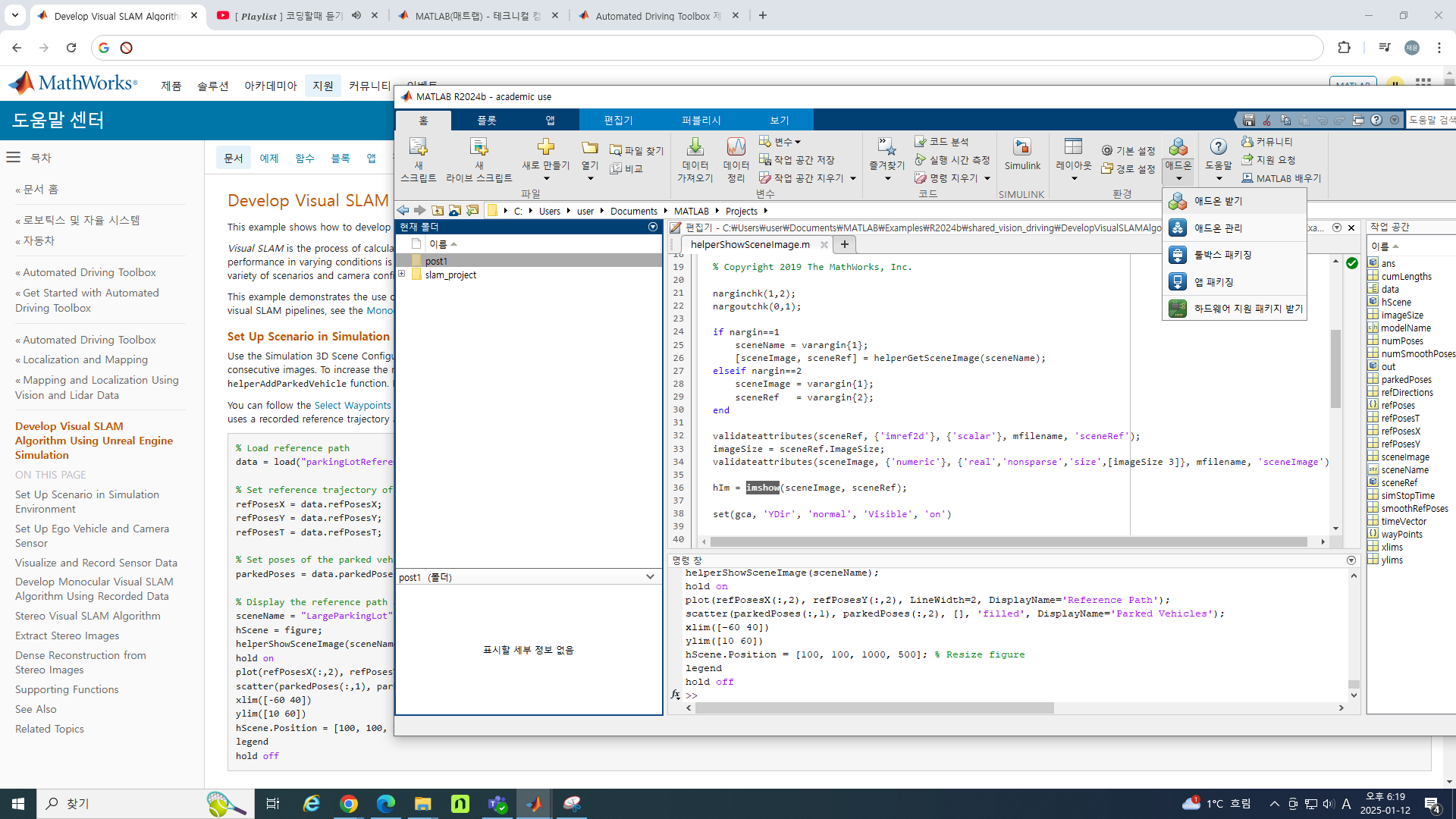This screenshot has width=1456, height=819.
Task: Open the Favorites dropdown arrow
Action: pos(887,179)
